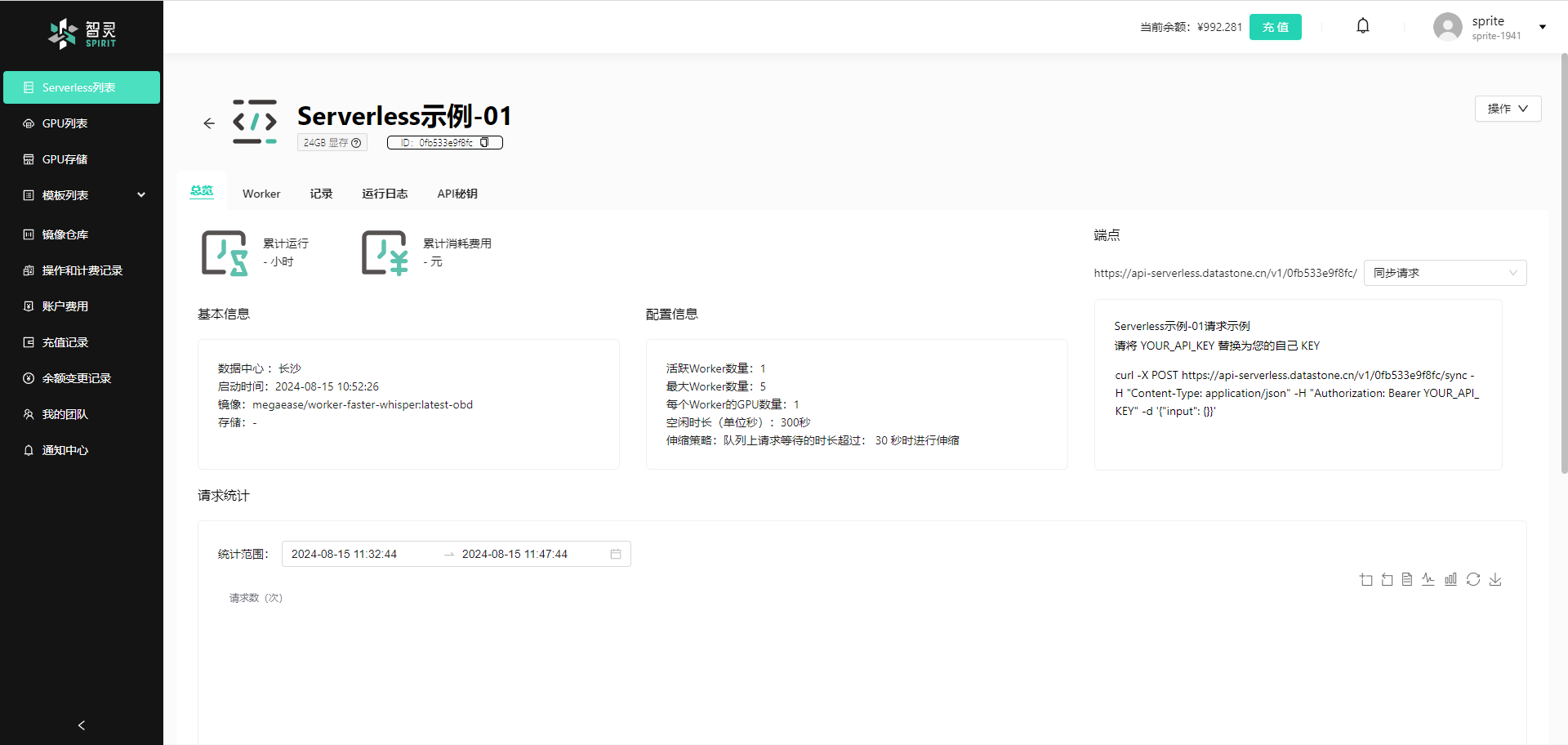The height and width of the screenshot is (745, 1568).
Task: Click the zoom reset icon in chart toolbar
Action: point(1387,579)
